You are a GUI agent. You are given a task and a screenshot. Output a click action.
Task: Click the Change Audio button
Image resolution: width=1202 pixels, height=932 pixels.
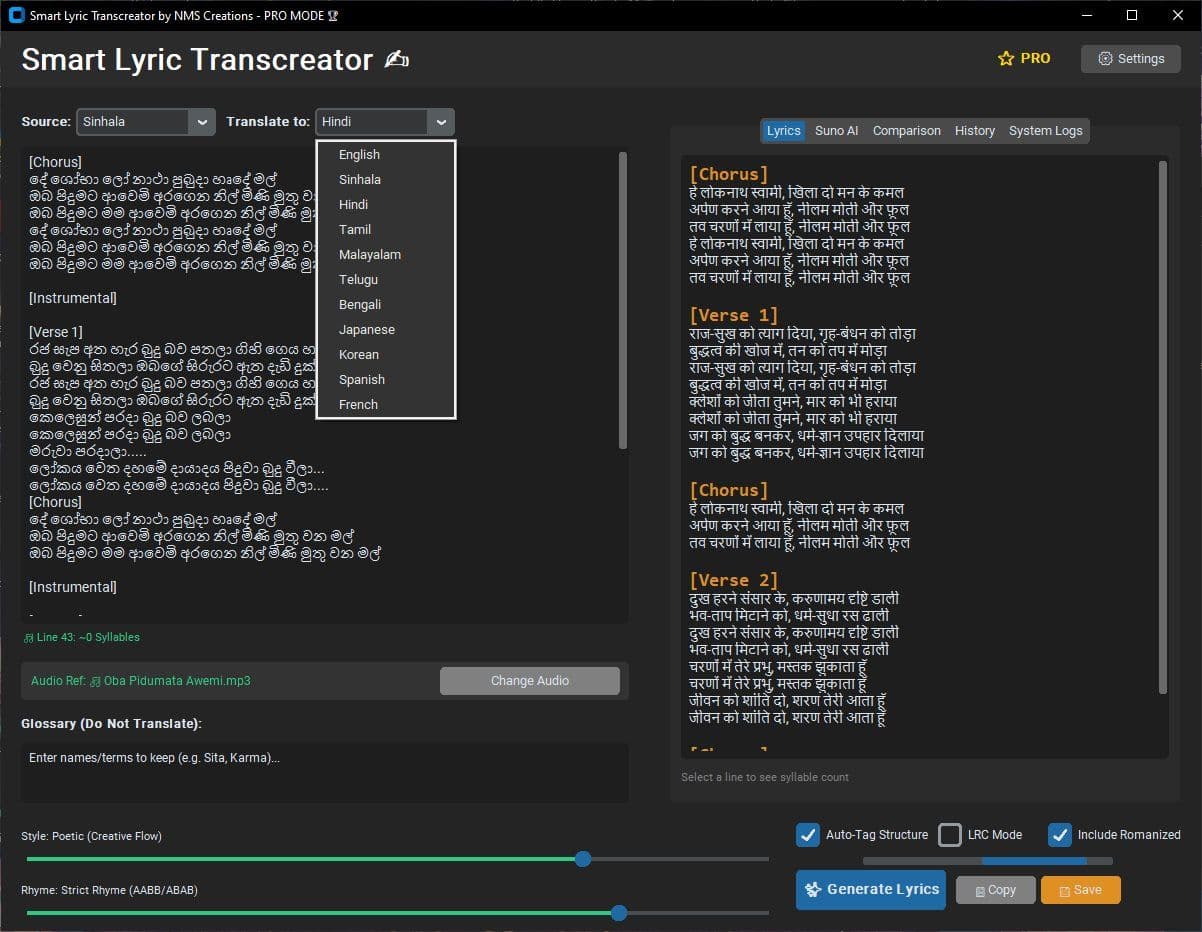[x=530, y=681]
